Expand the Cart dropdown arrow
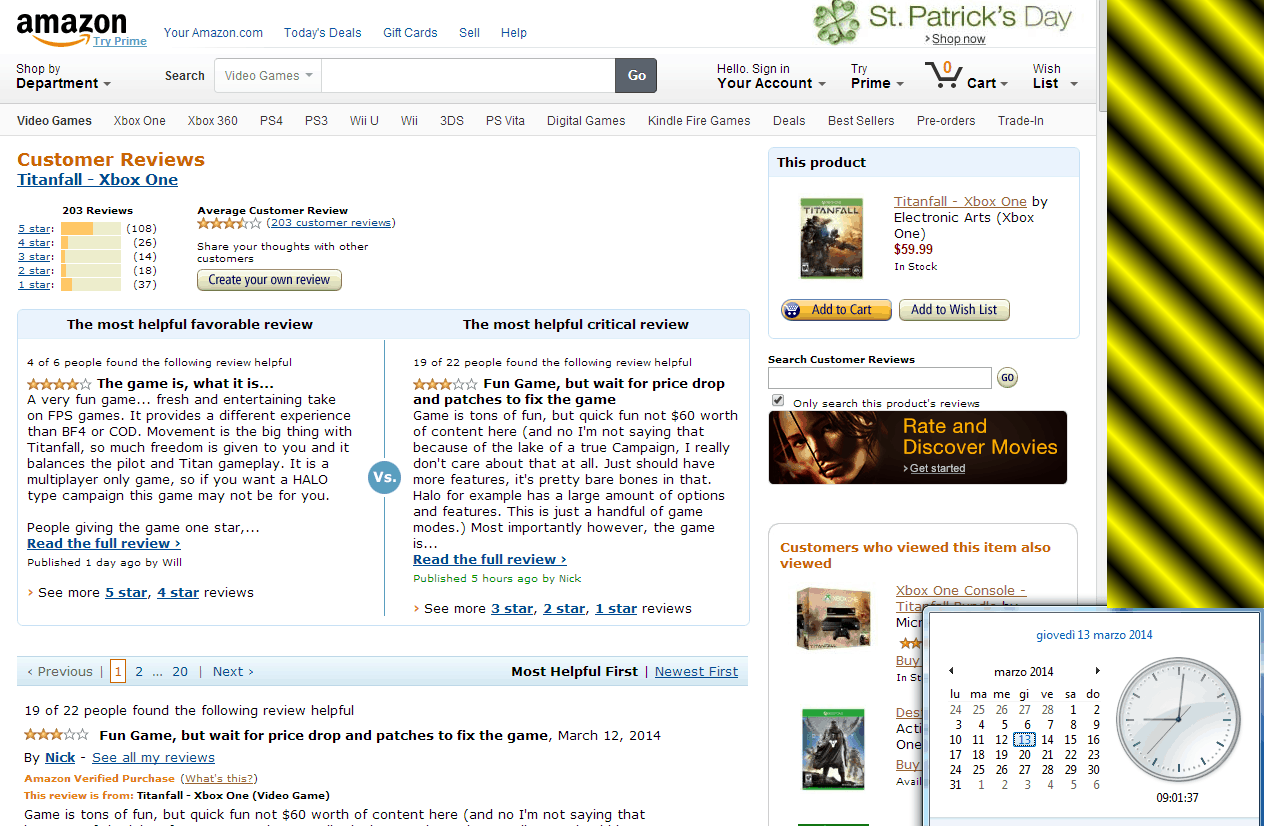This screenshot has height=826, width=1264. (1003, 84)
